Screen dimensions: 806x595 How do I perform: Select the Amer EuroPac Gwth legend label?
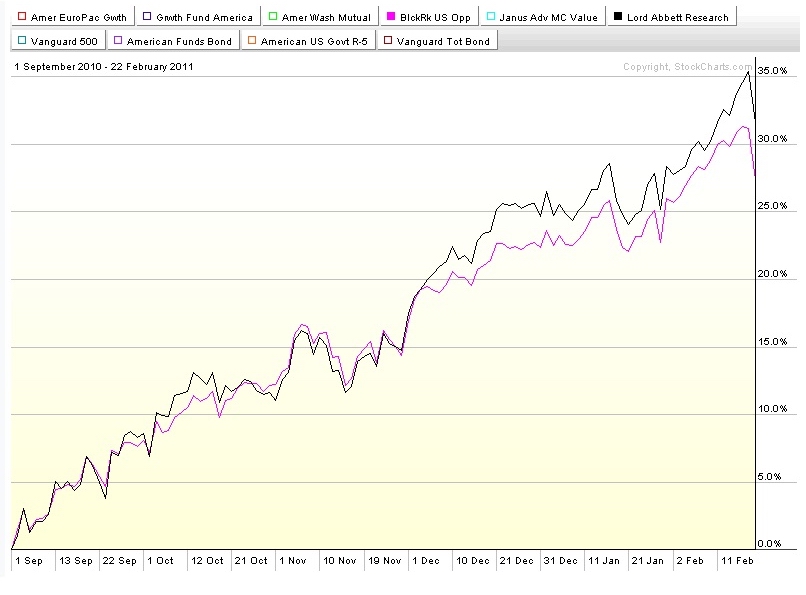point(79,17)
